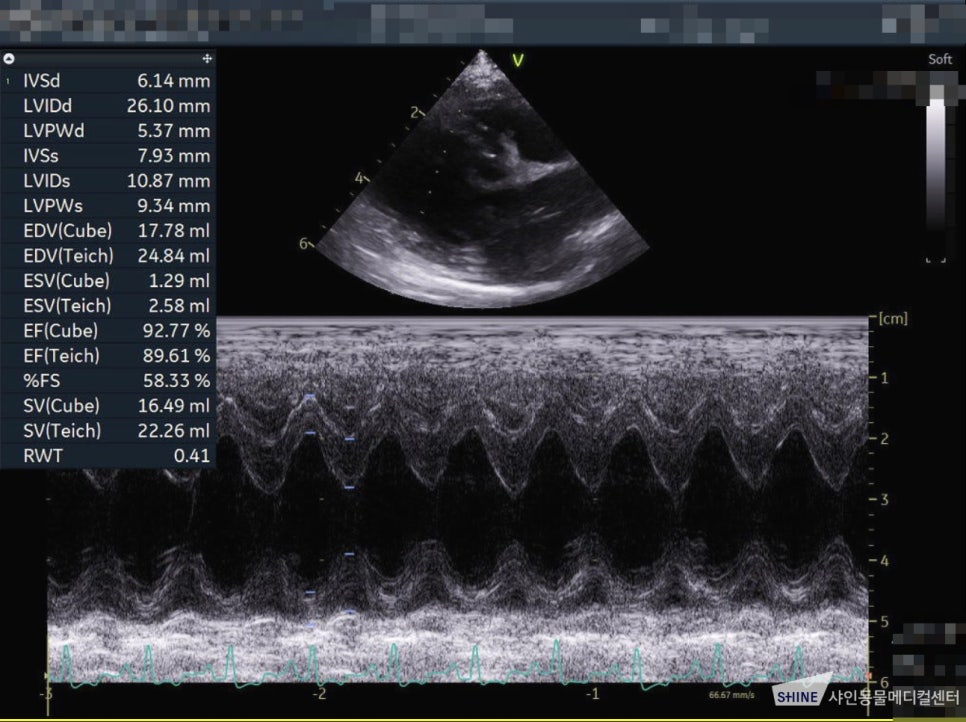Click the move handle on measurement panel

click(x=207, y=59)
